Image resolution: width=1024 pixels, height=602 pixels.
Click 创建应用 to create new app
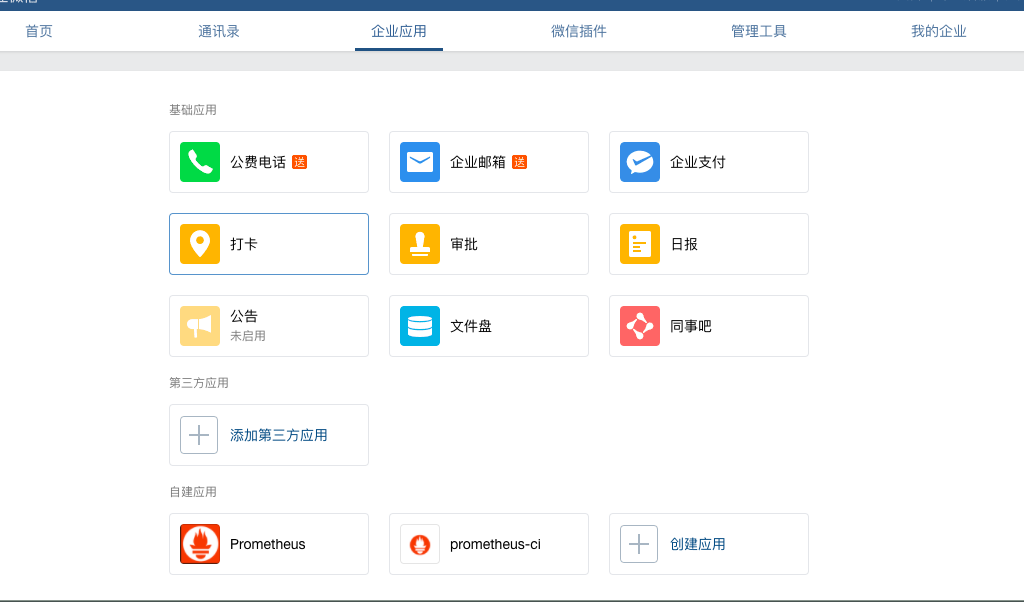tap(708, 543)
